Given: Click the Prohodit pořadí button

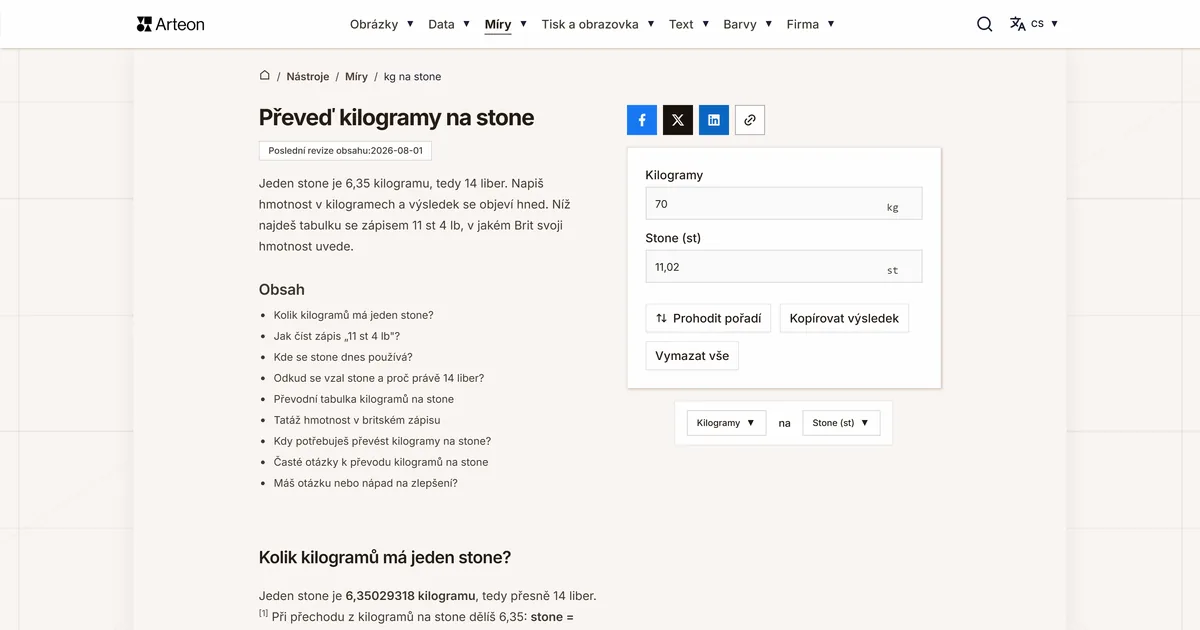Looking at the screenshot, I should coord(708,319).
